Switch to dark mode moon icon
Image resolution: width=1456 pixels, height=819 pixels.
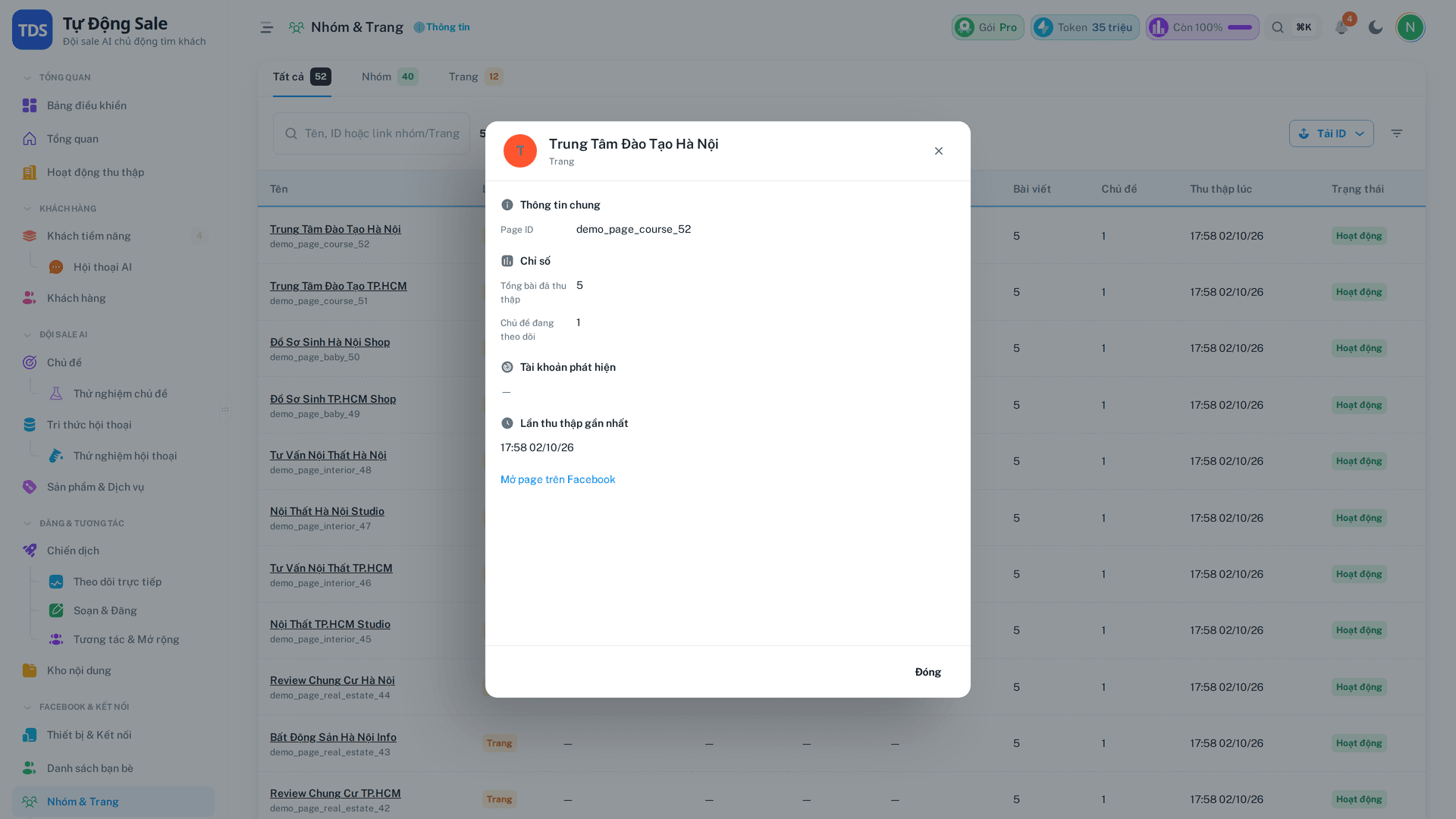click(x=1376, y=27)
